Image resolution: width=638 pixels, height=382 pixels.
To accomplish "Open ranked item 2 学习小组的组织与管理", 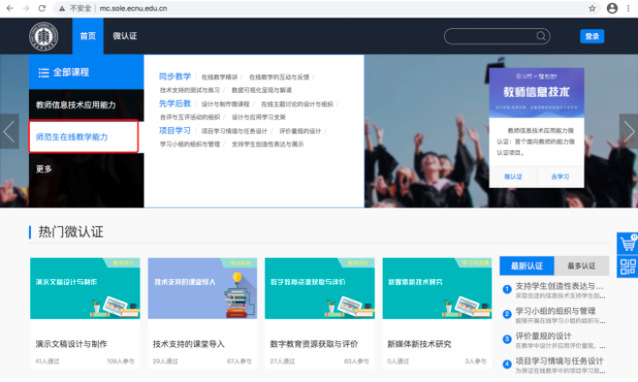I will (555, 311).
